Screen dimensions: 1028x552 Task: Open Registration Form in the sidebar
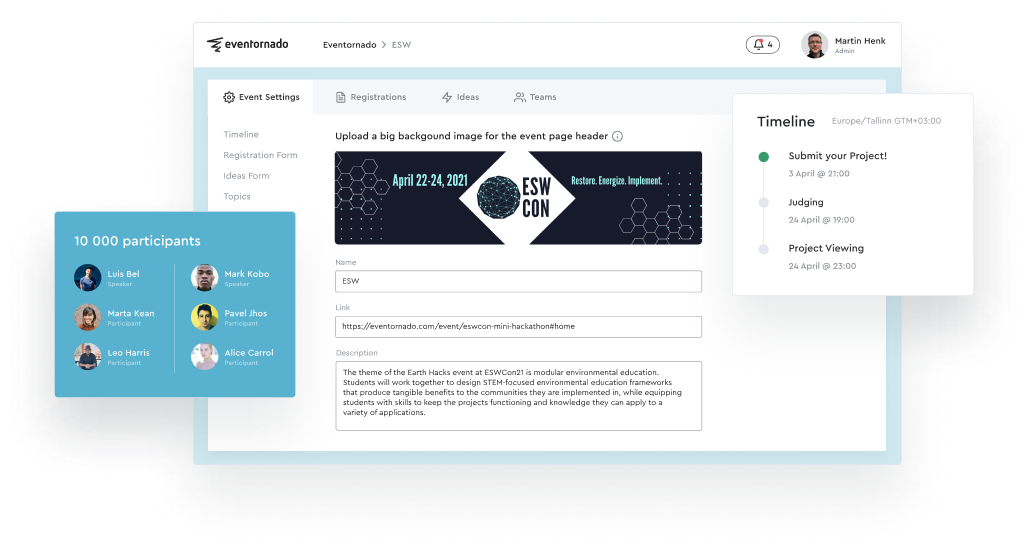[260, 155]
